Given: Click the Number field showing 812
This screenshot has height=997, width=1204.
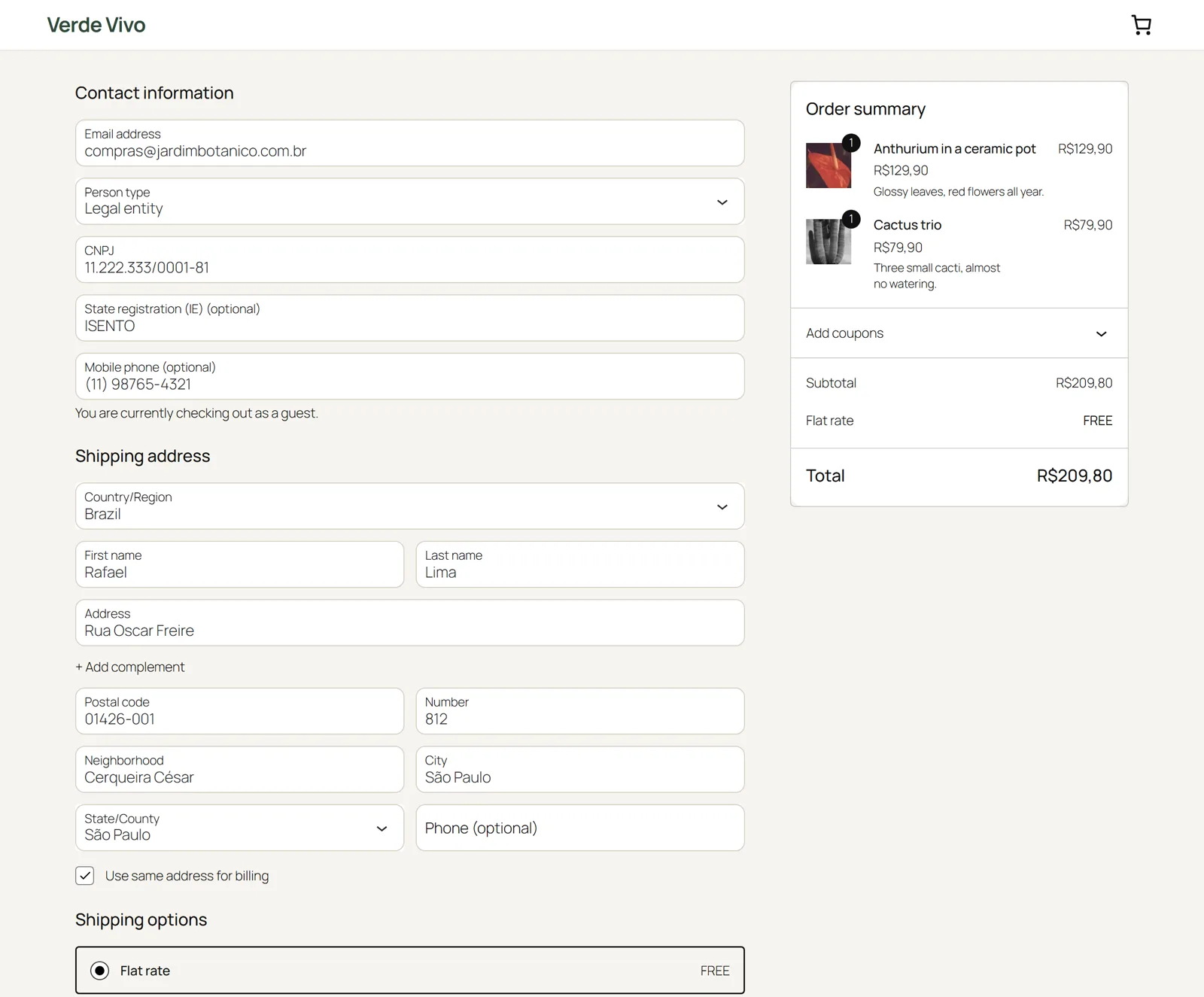Looking at the screenshot, I should (x=580, y=711).
